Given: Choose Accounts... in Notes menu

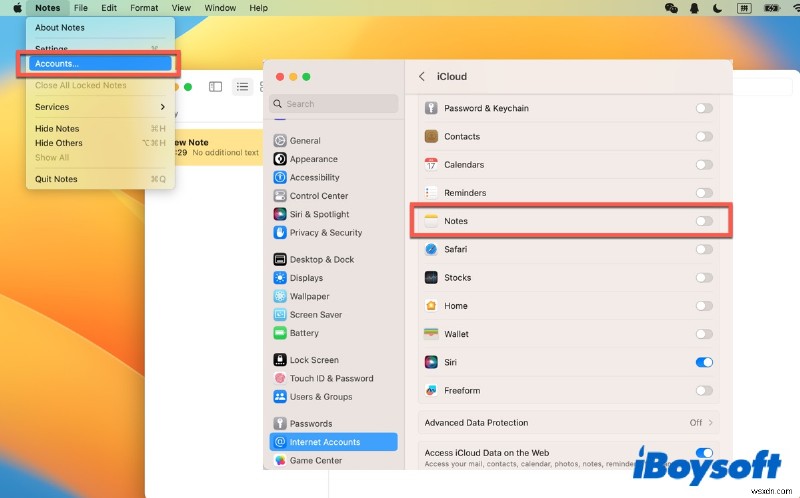Looking at the screenshot, I should point(100,63).
